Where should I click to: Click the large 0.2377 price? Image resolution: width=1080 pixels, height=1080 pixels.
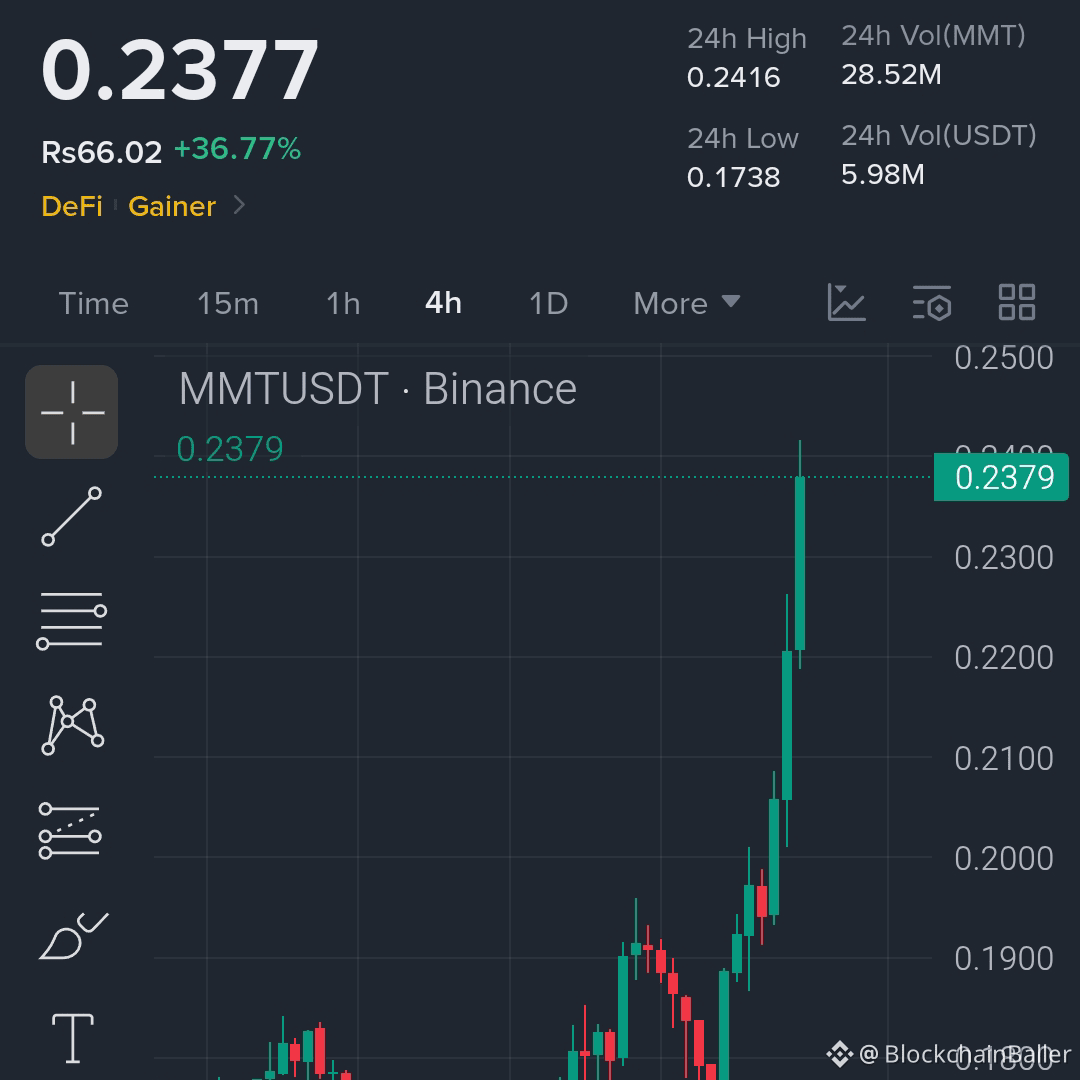[180, 70]
